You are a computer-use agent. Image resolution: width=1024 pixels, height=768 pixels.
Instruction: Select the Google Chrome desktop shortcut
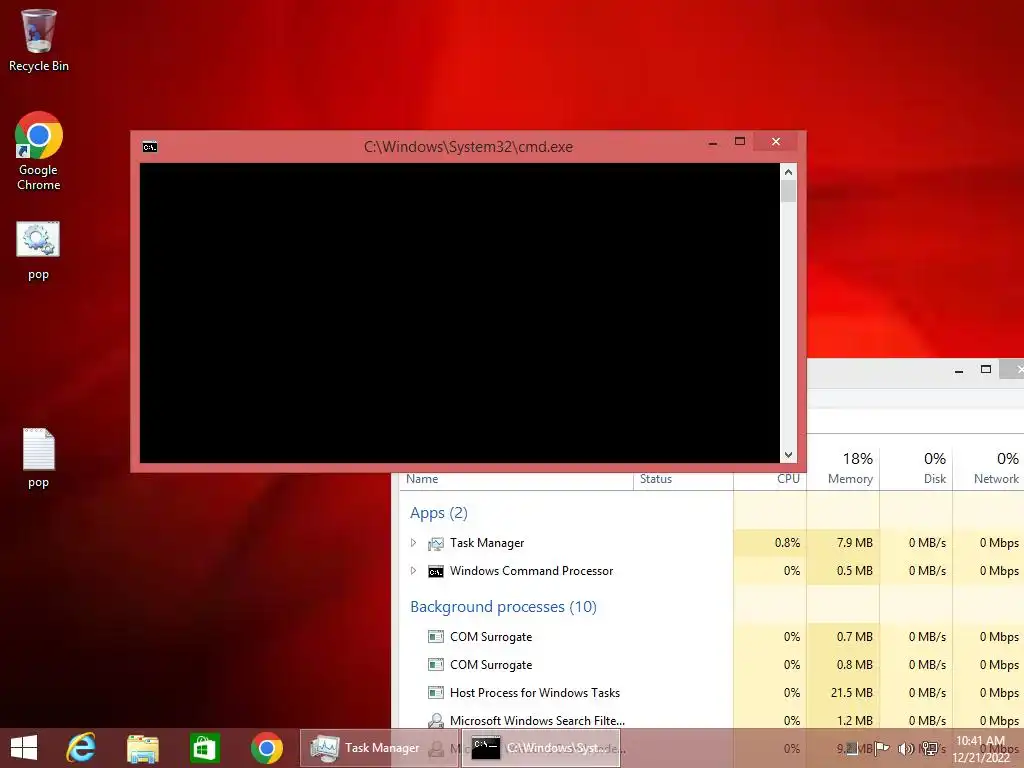point(39,151)
